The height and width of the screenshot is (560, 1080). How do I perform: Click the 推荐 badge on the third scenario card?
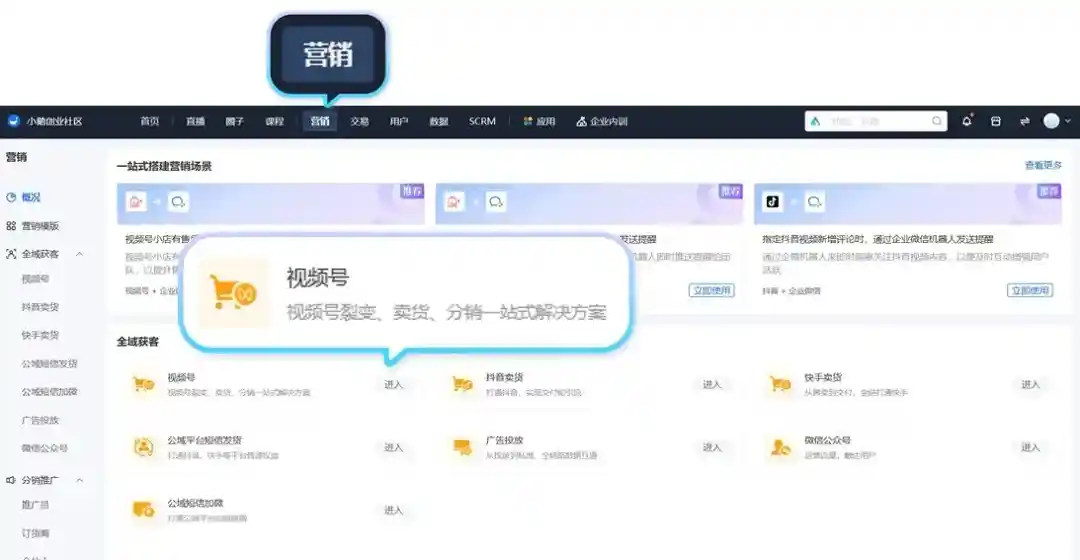[x=1049, y=191]
